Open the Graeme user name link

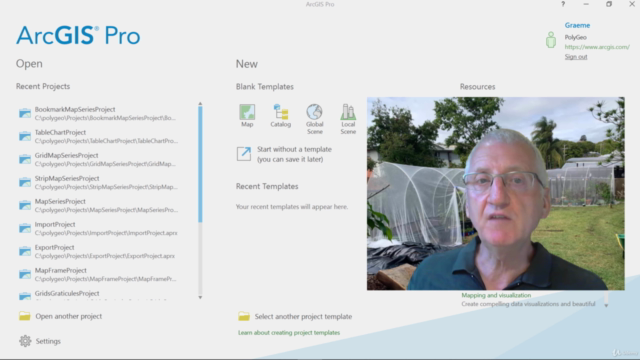pos(577,25)
